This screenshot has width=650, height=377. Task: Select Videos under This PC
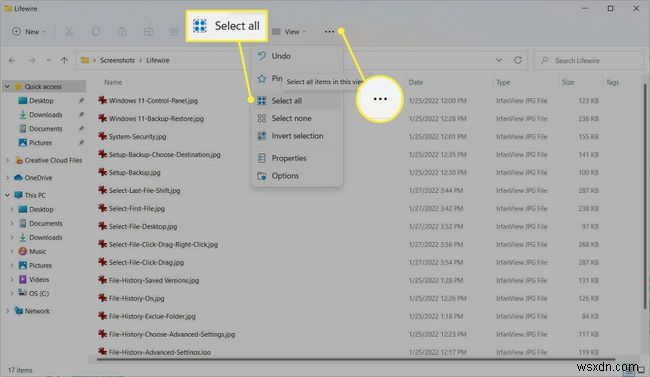tap(39, 280)
